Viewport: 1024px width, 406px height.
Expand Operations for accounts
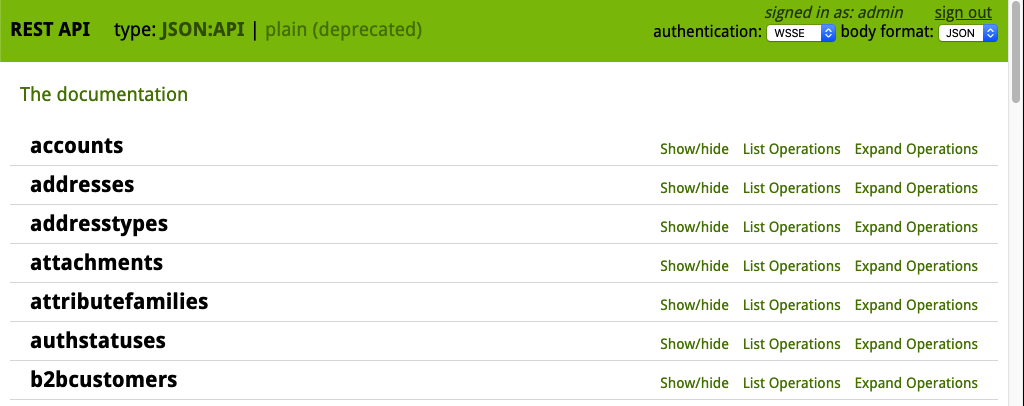[915, 149]
